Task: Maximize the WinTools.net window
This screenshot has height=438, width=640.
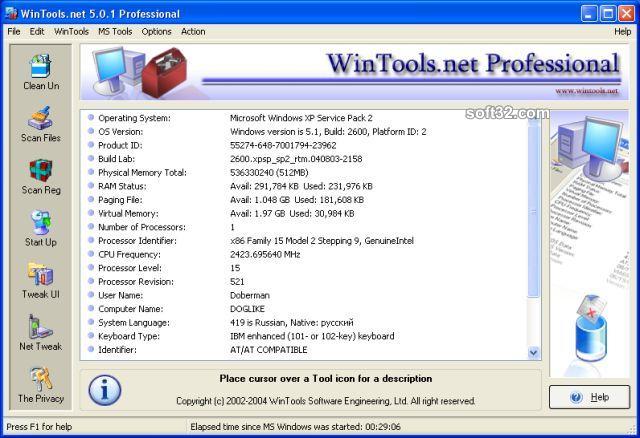Action: click(608, 13)
